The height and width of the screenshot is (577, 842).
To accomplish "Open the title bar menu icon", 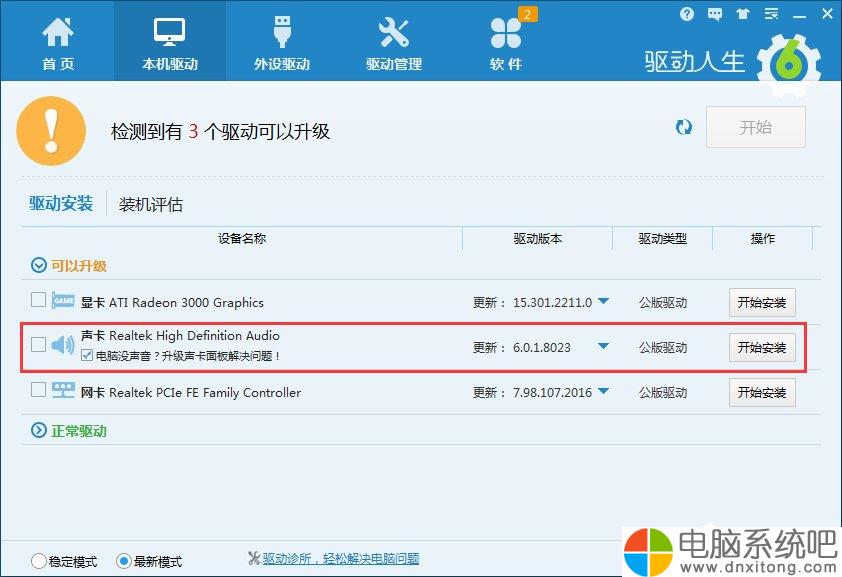I will click(x=772, y=14).
